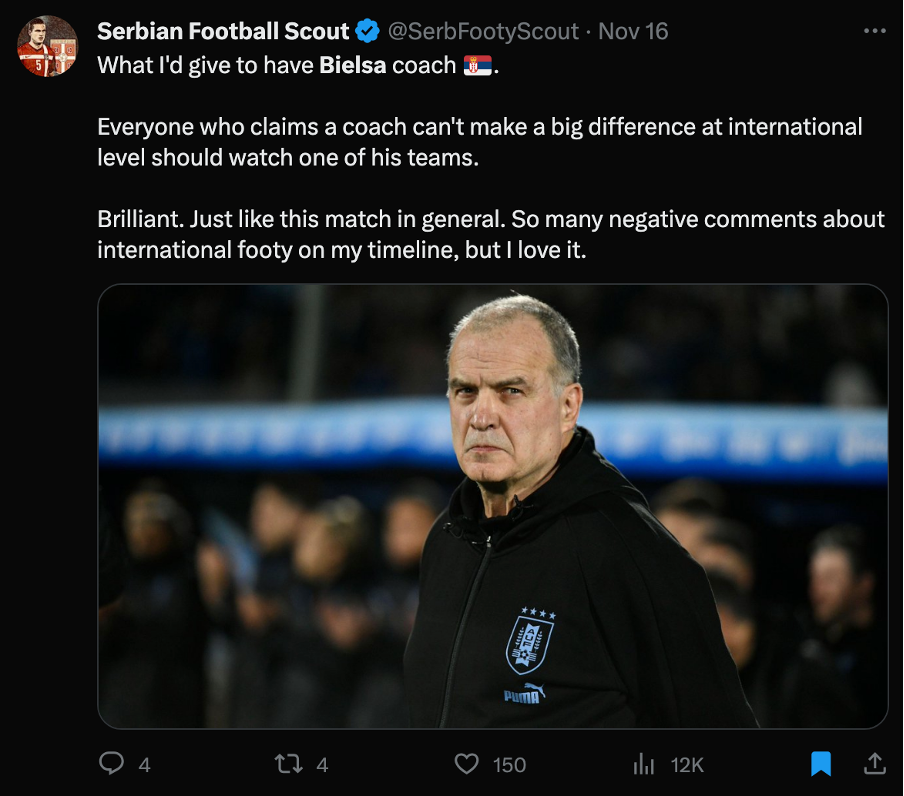Open the attached photo of the coach
Image resolution: width=904 pixels, height=796 pixels.
(x=492, y=506)
